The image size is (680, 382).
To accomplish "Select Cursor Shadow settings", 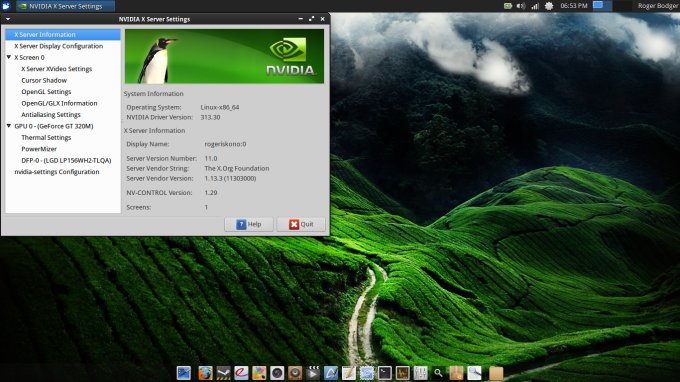I will click(x=44, y=80).
